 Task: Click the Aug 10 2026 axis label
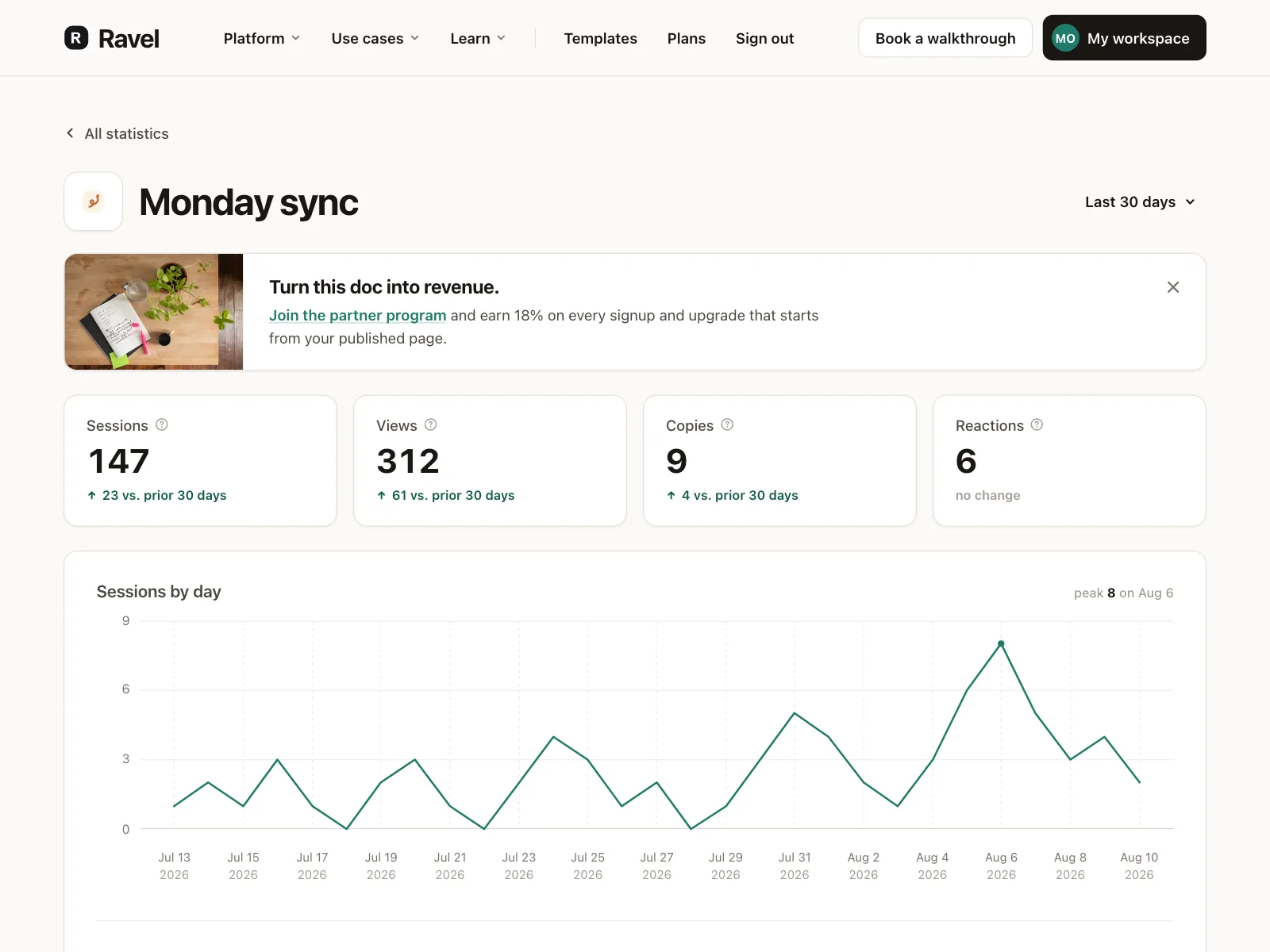[x=1139, y=866]
